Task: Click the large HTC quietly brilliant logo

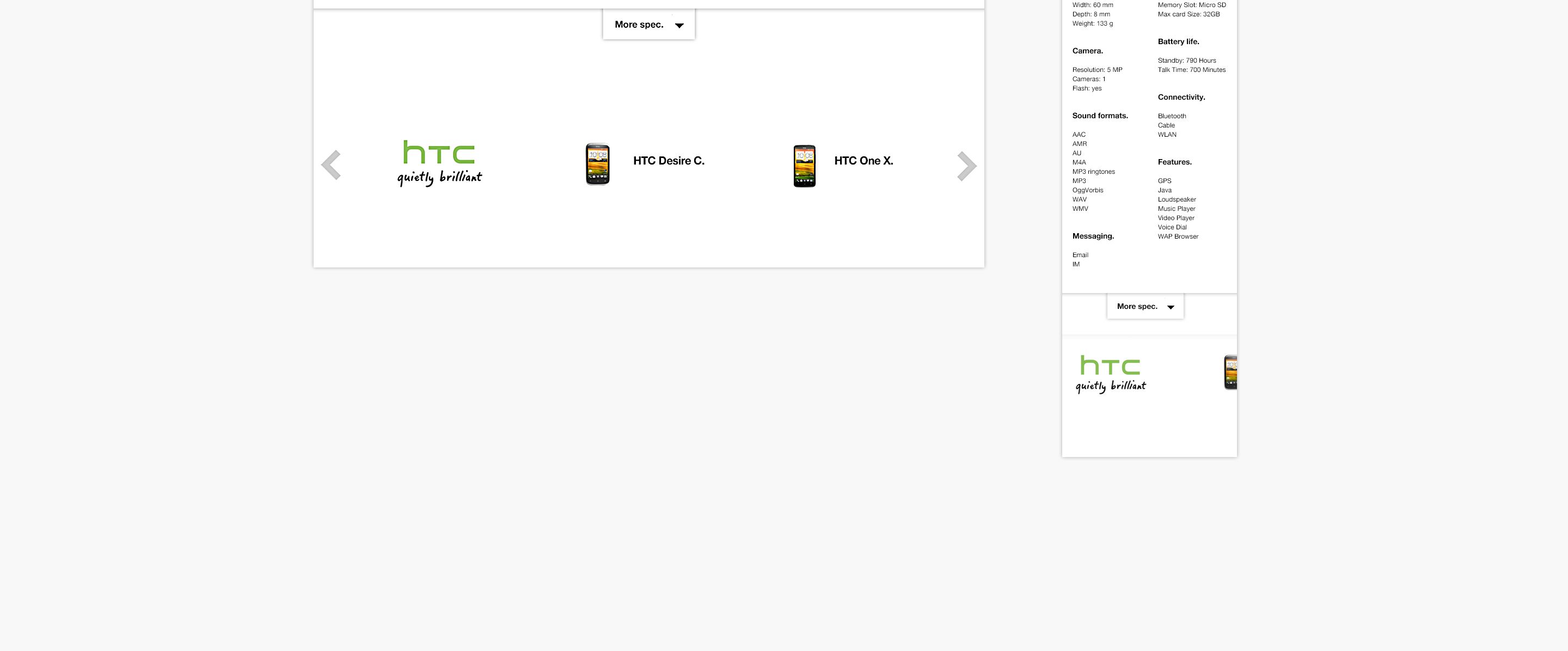Action: click(439, 162)
